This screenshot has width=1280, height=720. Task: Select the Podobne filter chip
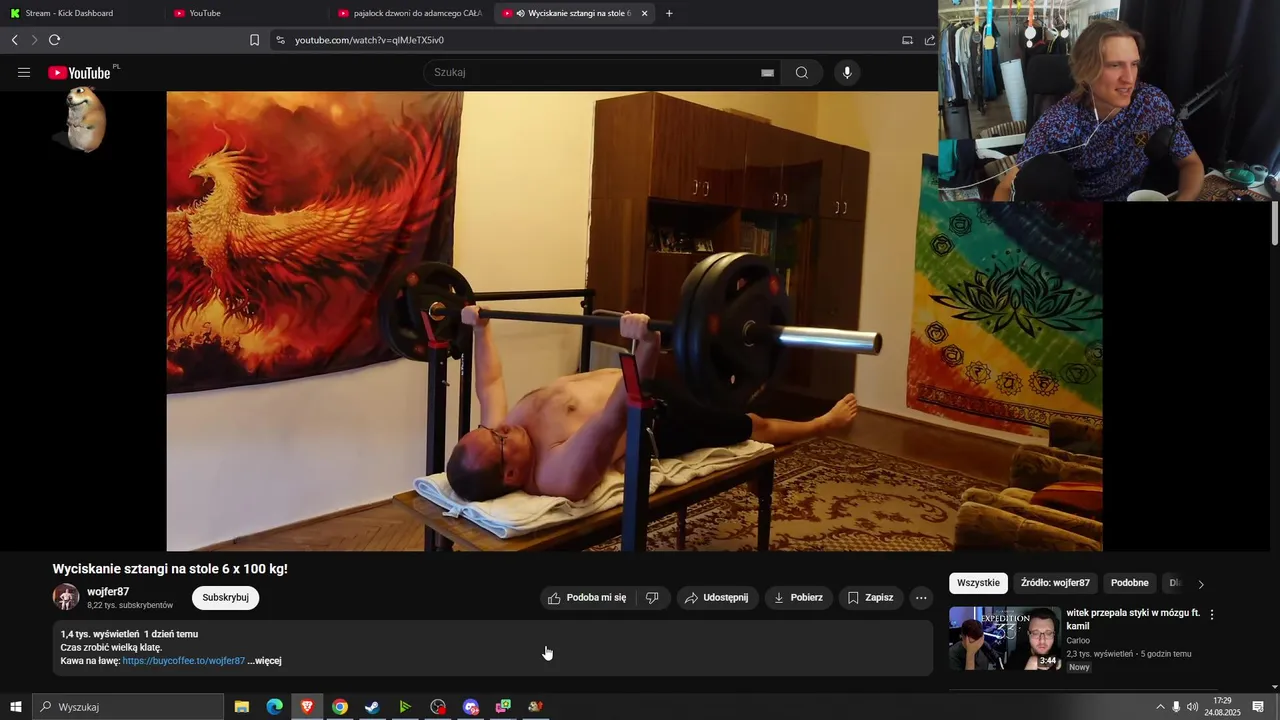(x=1130, y=583)
